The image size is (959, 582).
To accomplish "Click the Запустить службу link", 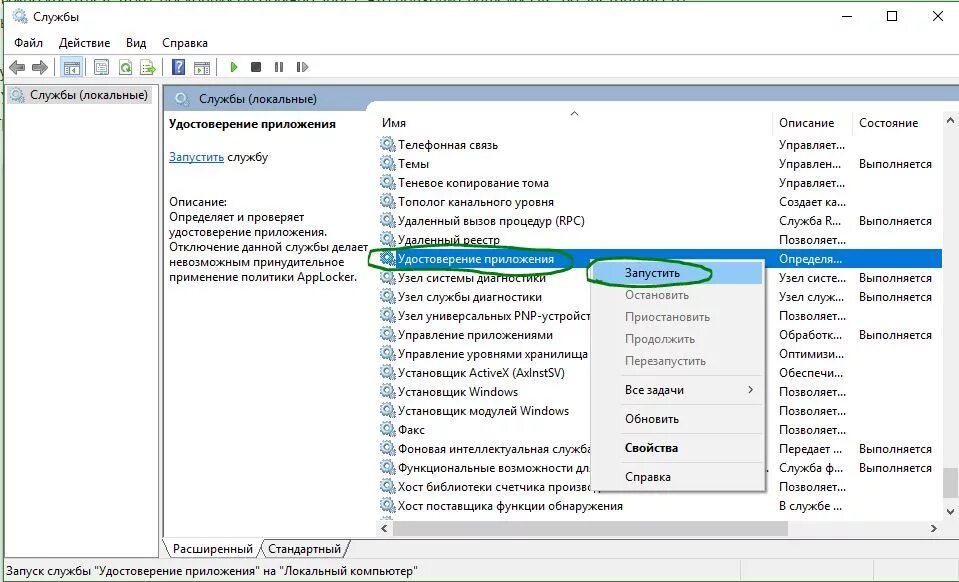I will tap(196, 157).
